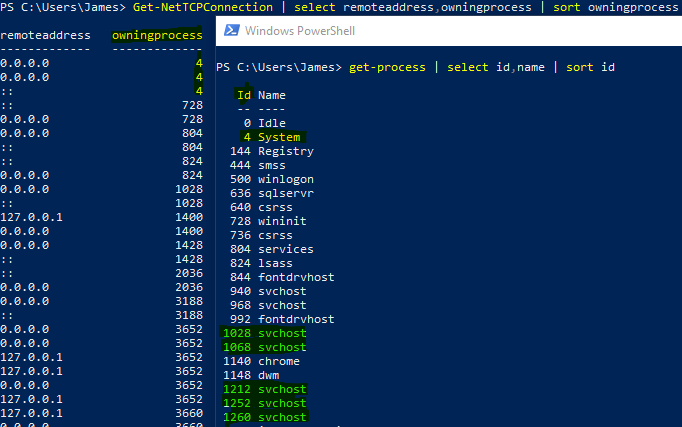Select the 968 svchost row
Image resolution: width=682 pixels, height=427 pixels.
[x=268, y=305]
